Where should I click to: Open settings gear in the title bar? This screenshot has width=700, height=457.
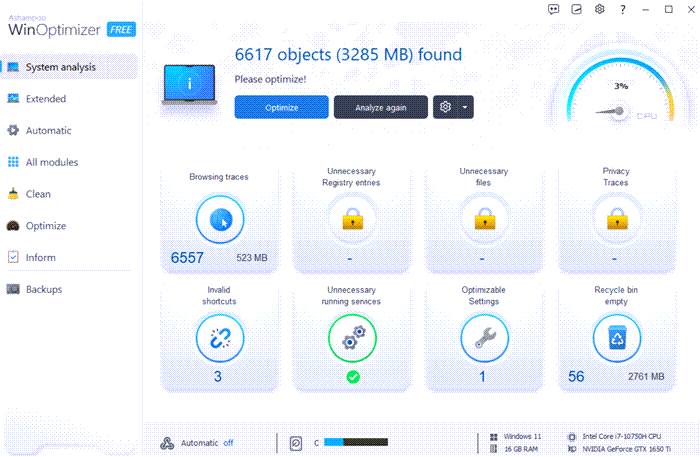600,9
